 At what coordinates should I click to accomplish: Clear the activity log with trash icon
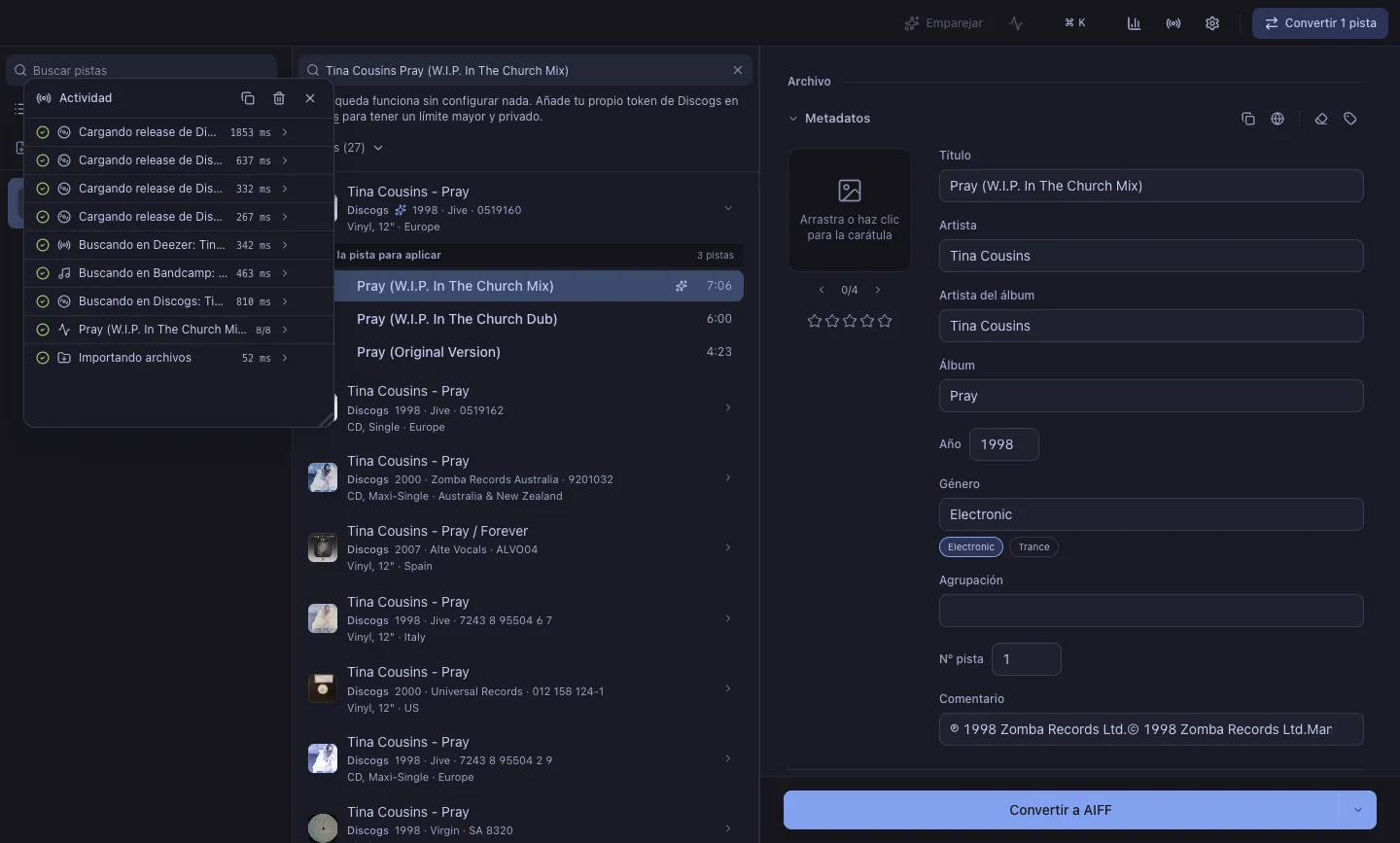pos(279,98)
